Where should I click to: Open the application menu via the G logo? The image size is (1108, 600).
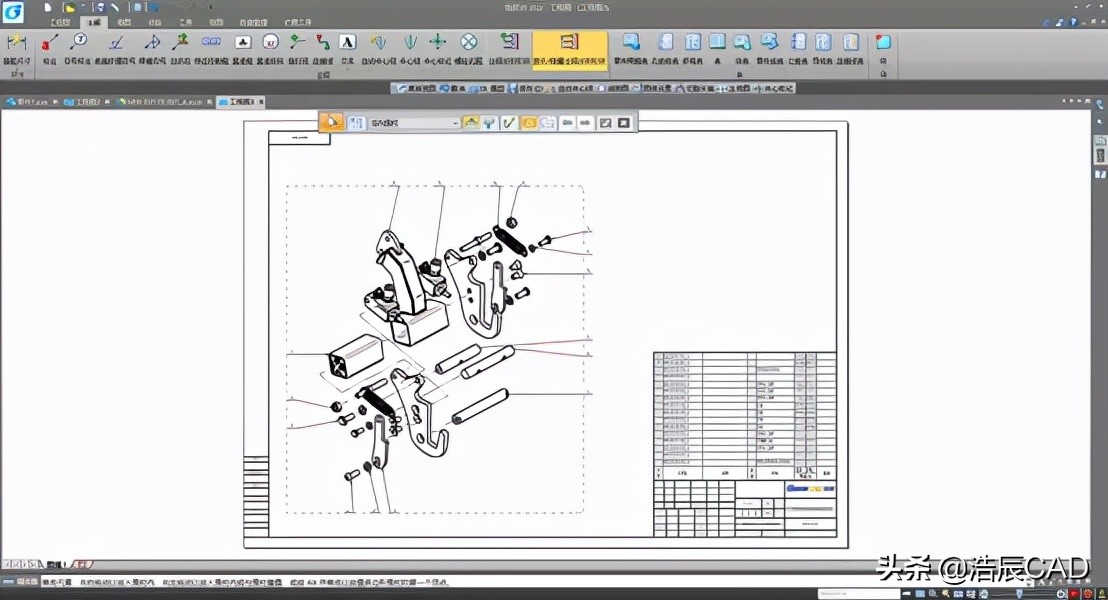point(14,11)
